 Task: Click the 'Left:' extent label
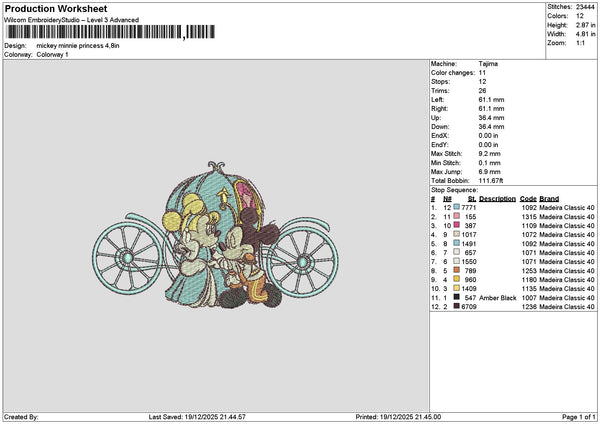437,99
